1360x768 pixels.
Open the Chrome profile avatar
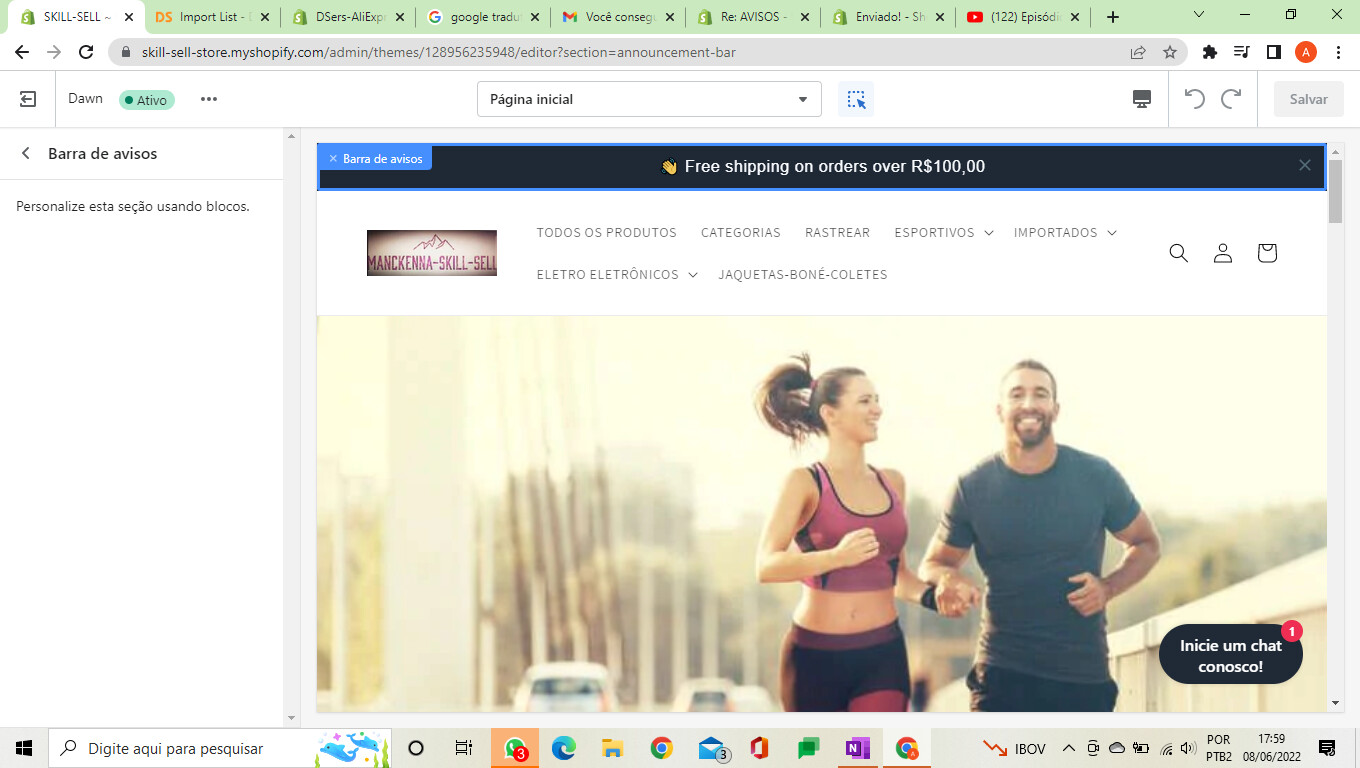click(x=1306, y=52)
